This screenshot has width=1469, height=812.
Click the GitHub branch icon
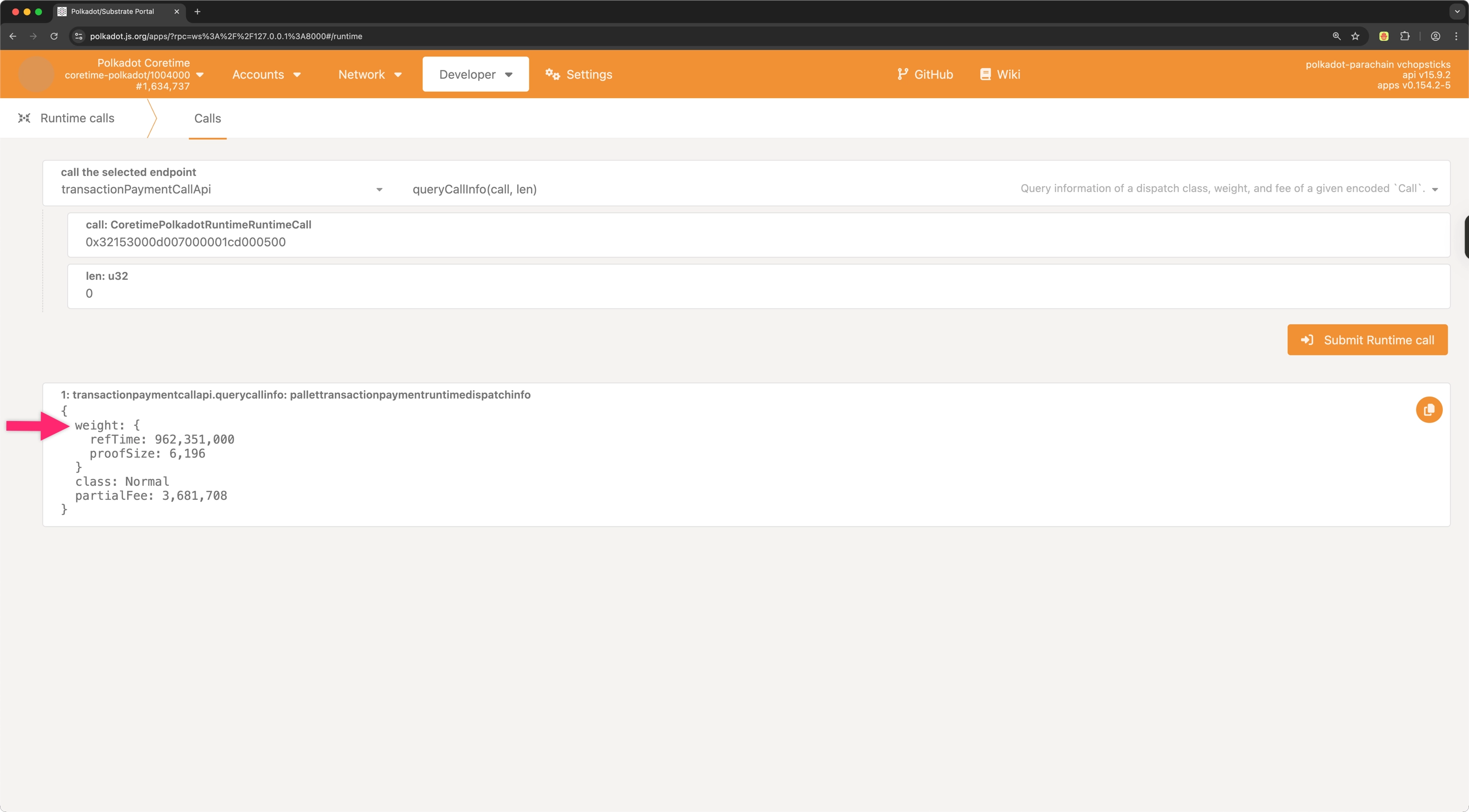pos(902,74)
